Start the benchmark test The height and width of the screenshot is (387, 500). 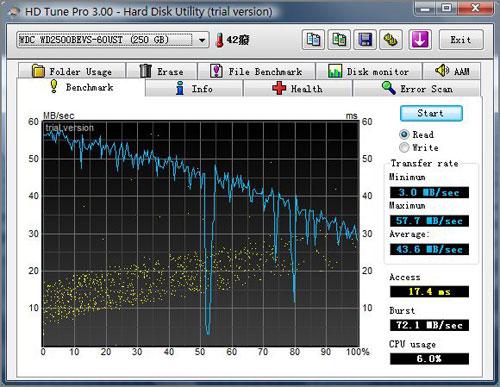click(431, 113)
